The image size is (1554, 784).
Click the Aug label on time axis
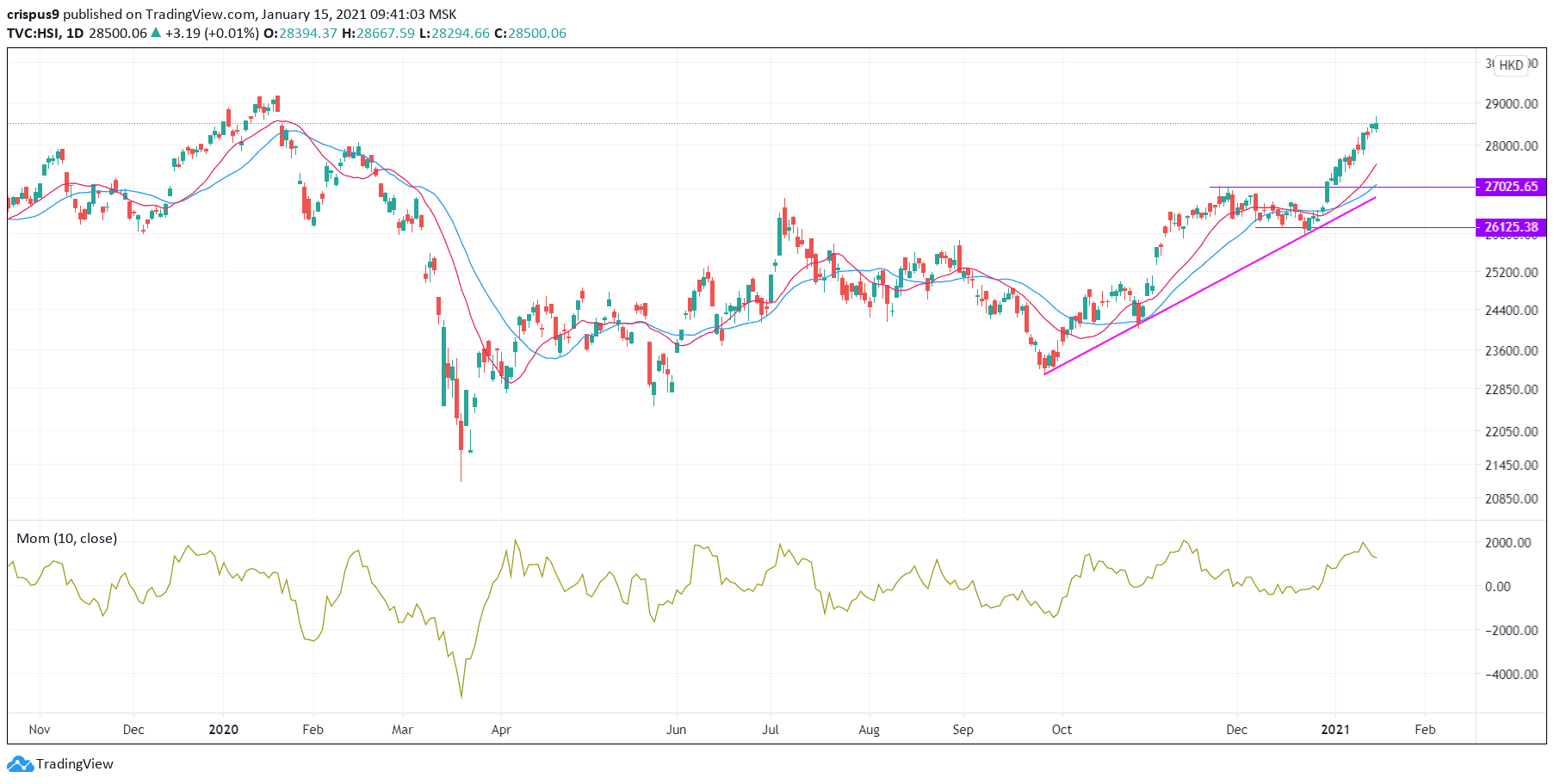[870, 730]
